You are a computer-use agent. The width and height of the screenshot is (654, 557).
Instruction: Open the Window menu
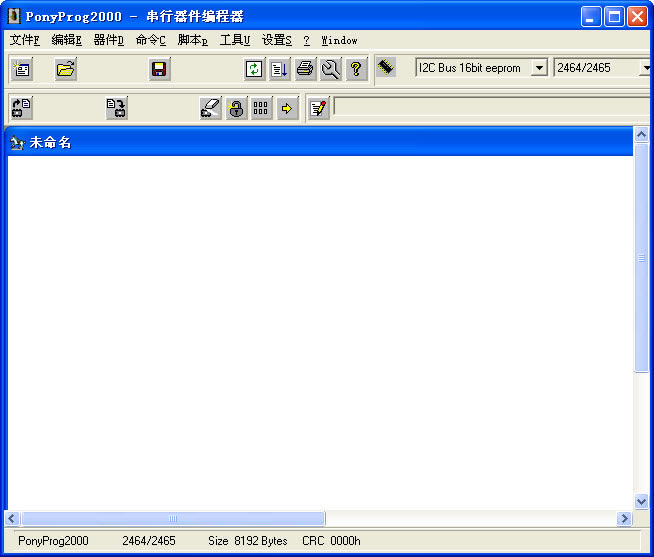point(339,41)
